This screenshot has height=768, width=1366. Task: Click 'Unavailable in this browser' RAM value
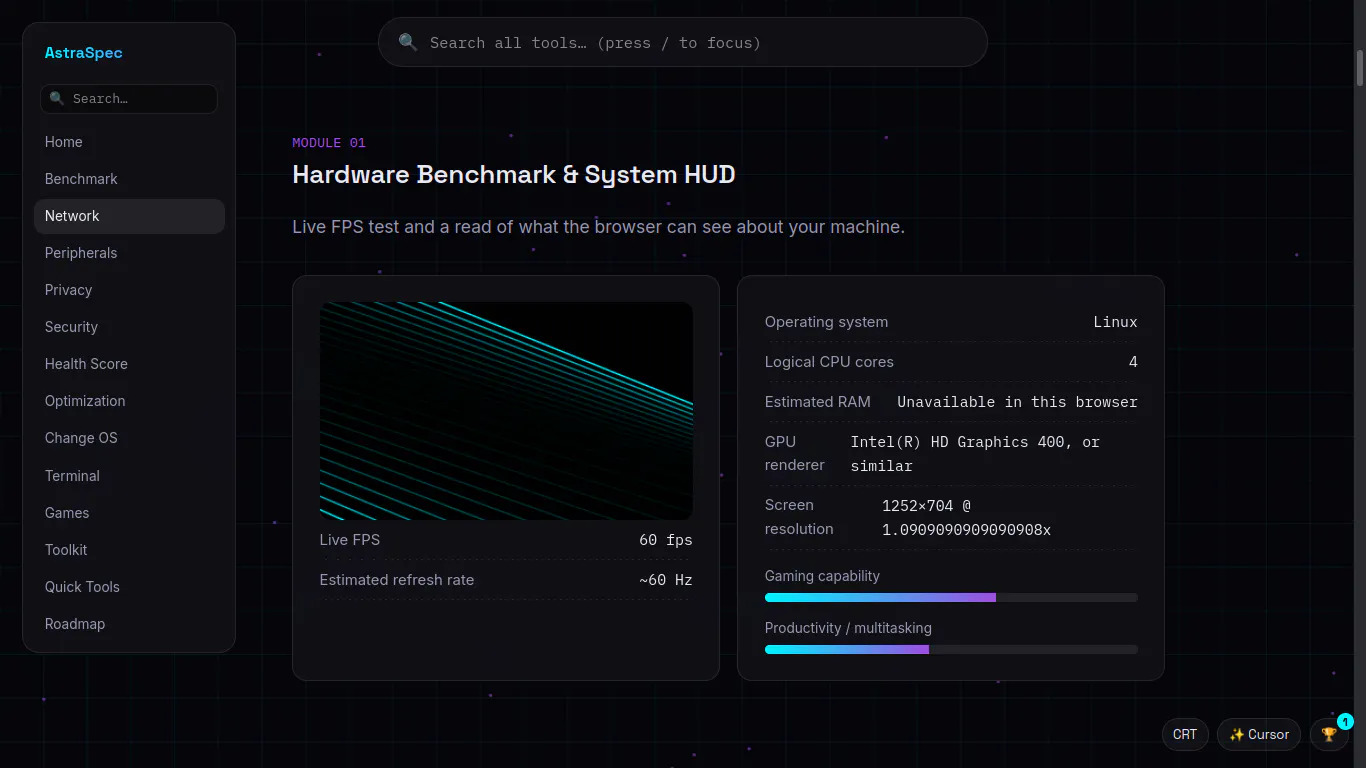pos(1017,402)
